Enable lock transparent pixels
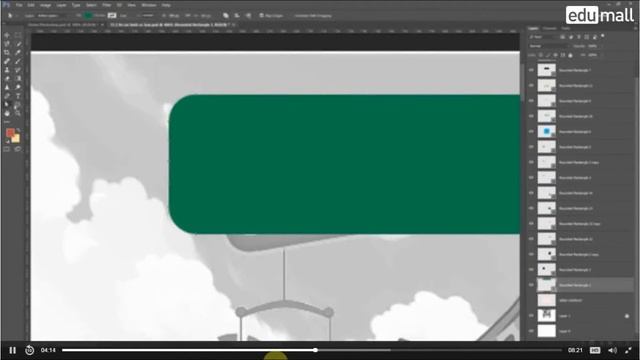 (x=541, y=55)
